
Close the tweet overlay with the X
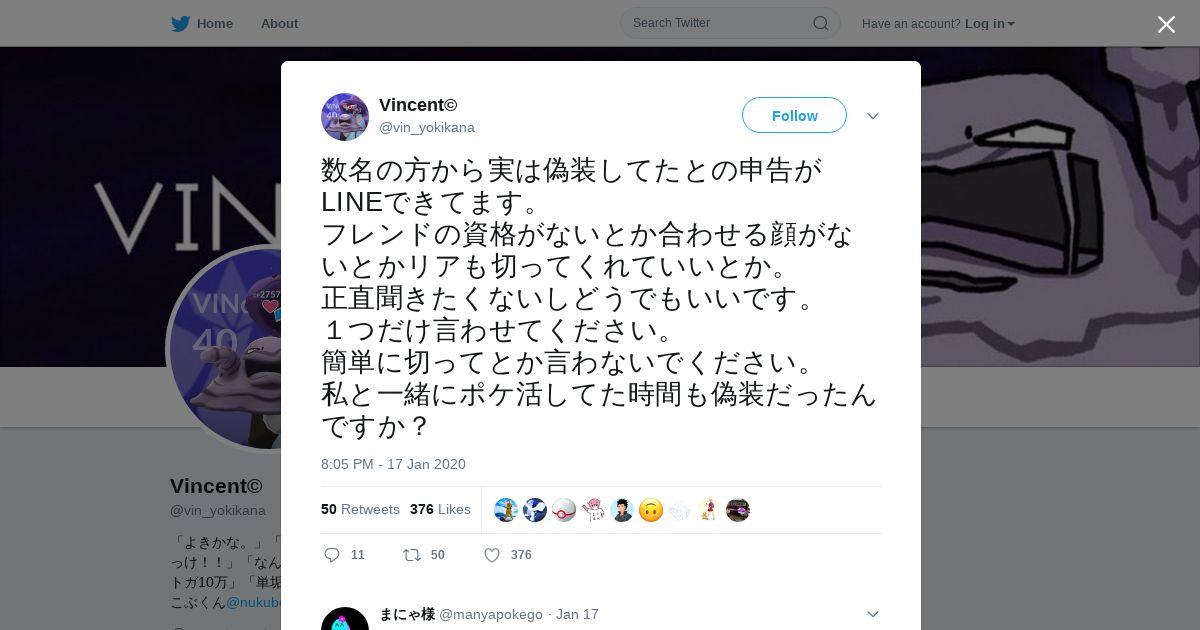click(1166, 24)
